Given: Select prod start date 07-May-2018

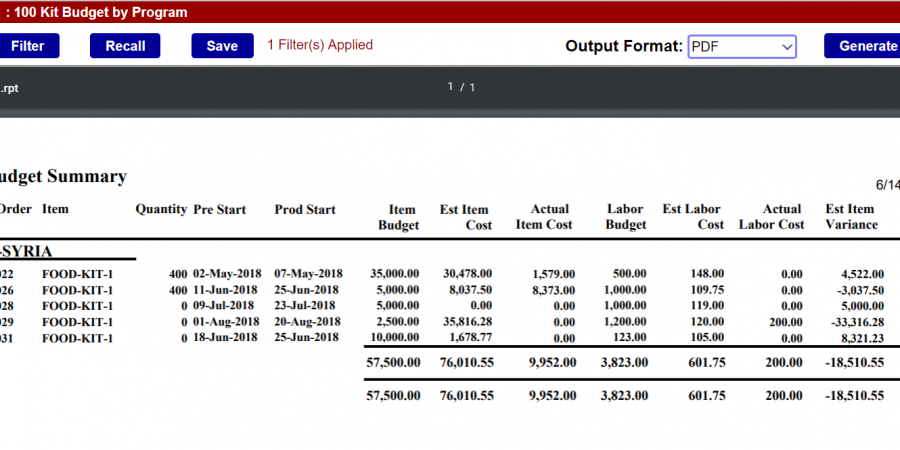Looking at the screenshot, I should (308, 274).
